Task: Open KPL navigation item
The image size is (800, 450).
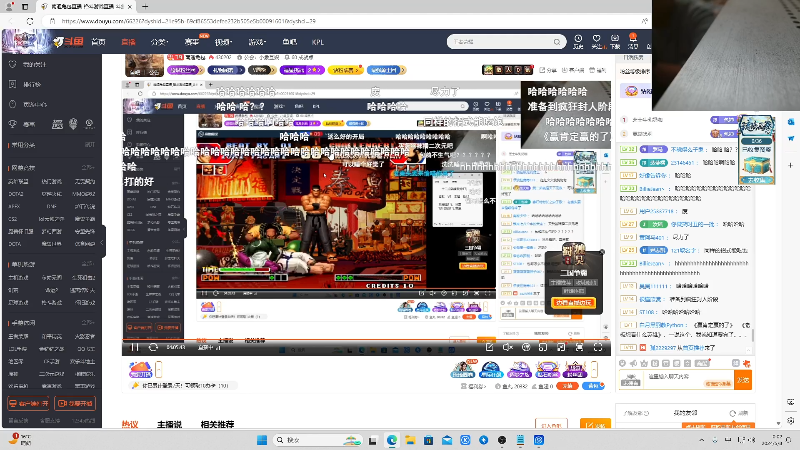Action: [317, 42]
